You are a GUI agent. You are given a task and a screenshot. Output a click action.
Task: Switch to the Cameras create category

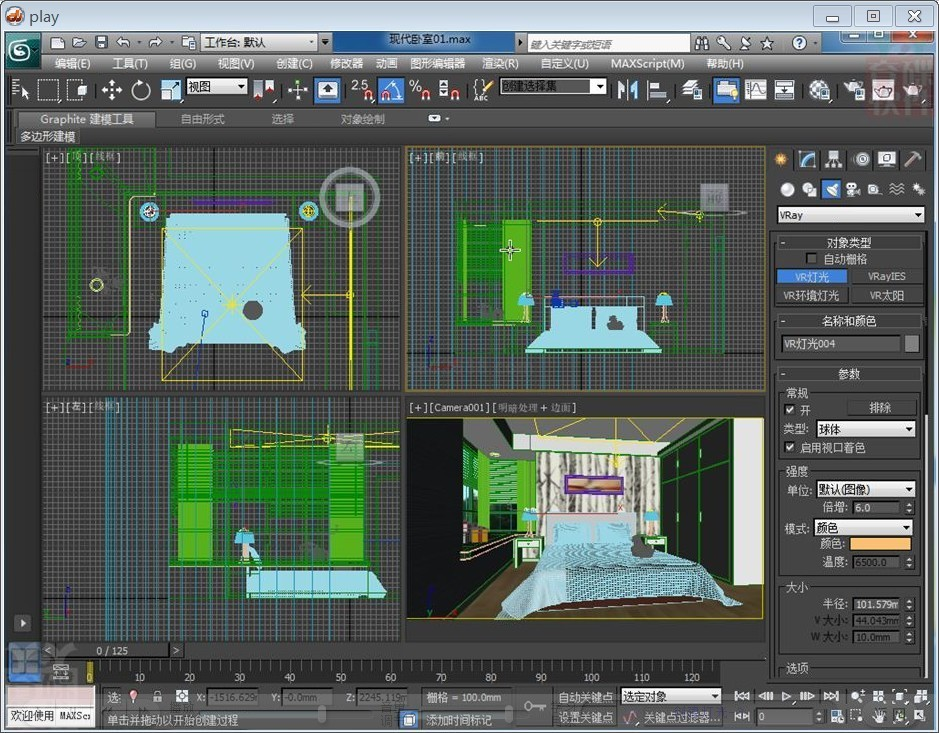(x=852, y=189)
